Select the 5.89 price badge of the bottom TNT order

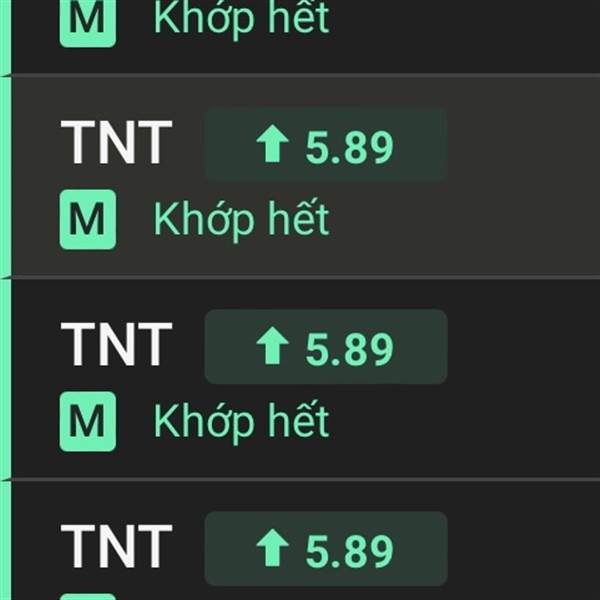(326, 548)
